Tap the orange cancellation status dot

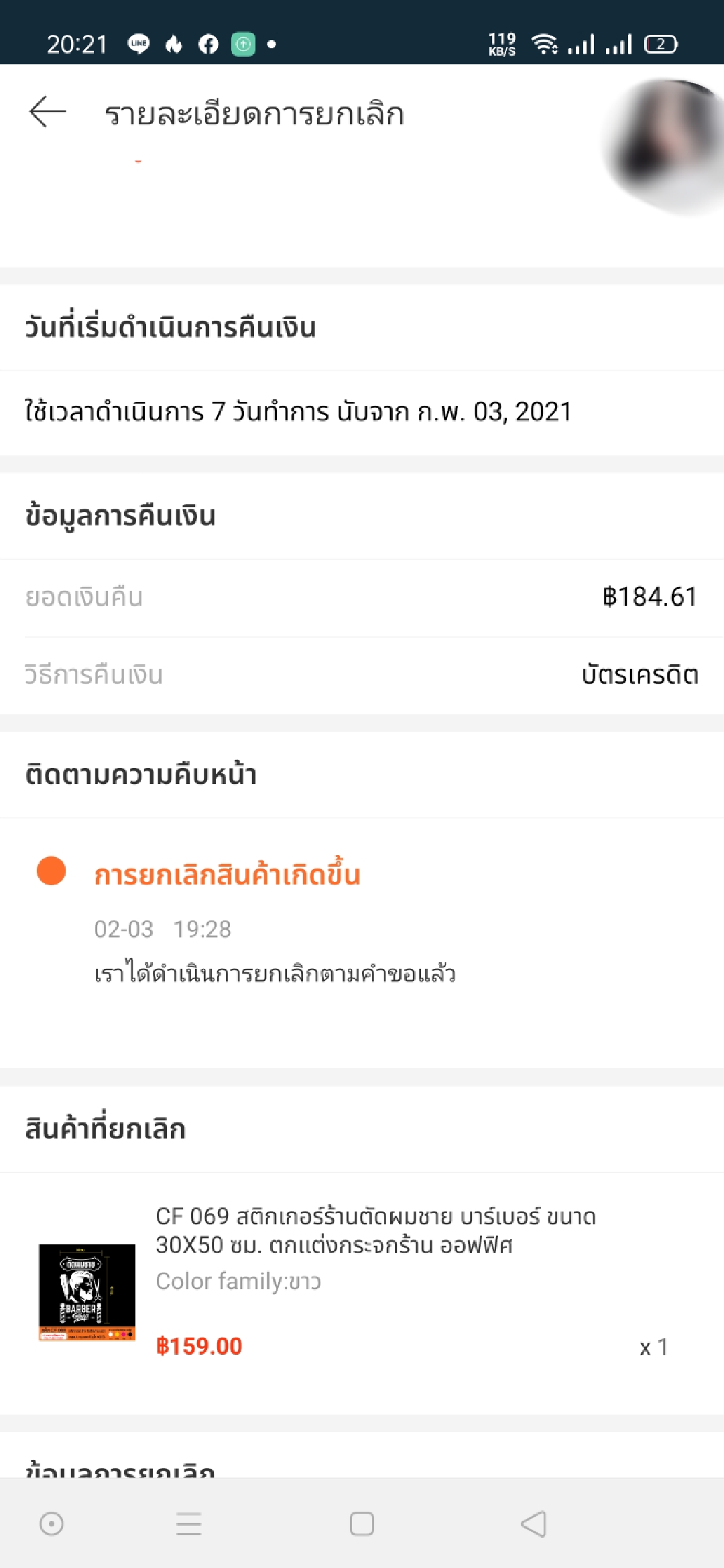pos(51,871)
